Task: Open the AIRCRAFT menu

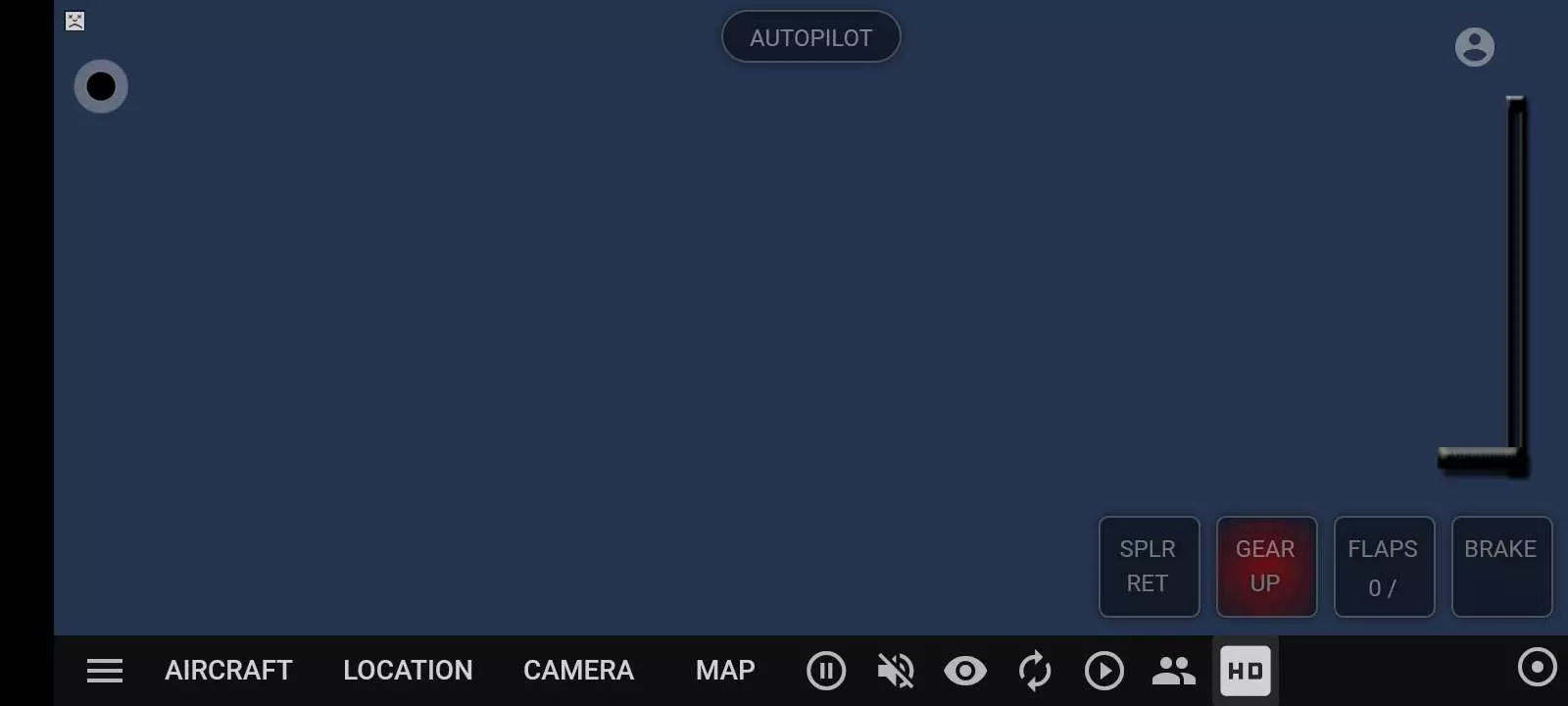Action: click(x=228, y=671)
